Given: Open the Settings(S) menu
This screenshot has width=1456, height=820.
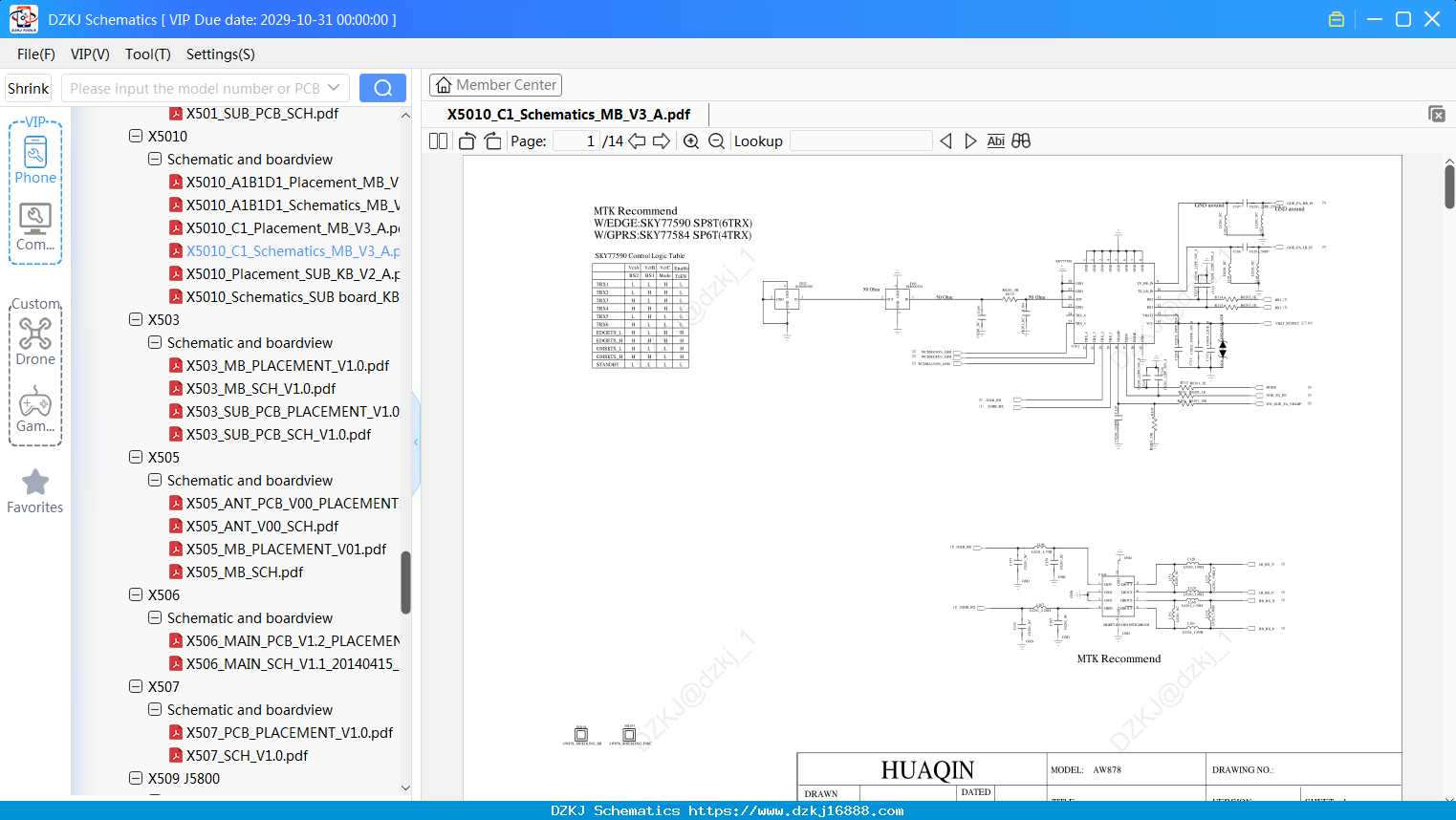Looking at the screenshot, I should (x=221, y=54).
